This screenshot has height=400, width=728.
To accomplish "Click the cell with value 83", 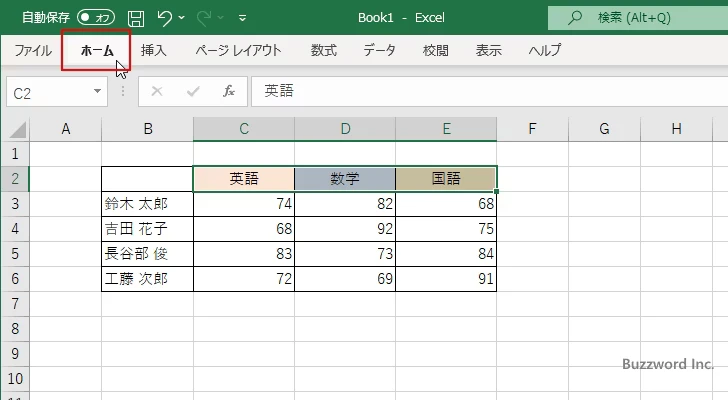I will pyautogui.click(x=244, y=254).
